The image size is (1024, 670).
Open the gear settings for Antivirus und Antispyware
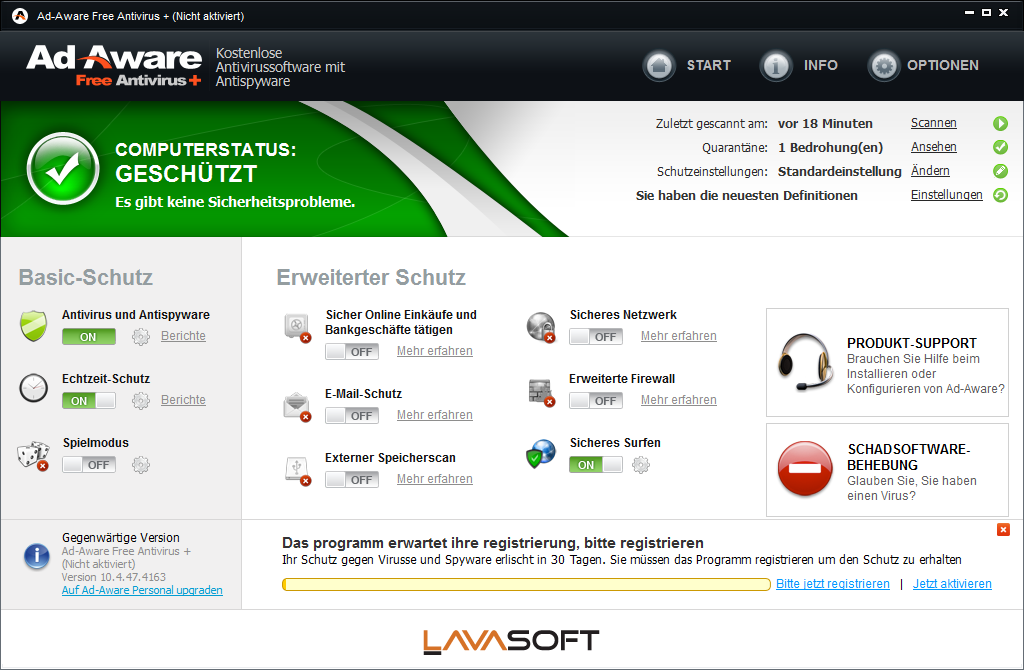[x=141, y=337]
